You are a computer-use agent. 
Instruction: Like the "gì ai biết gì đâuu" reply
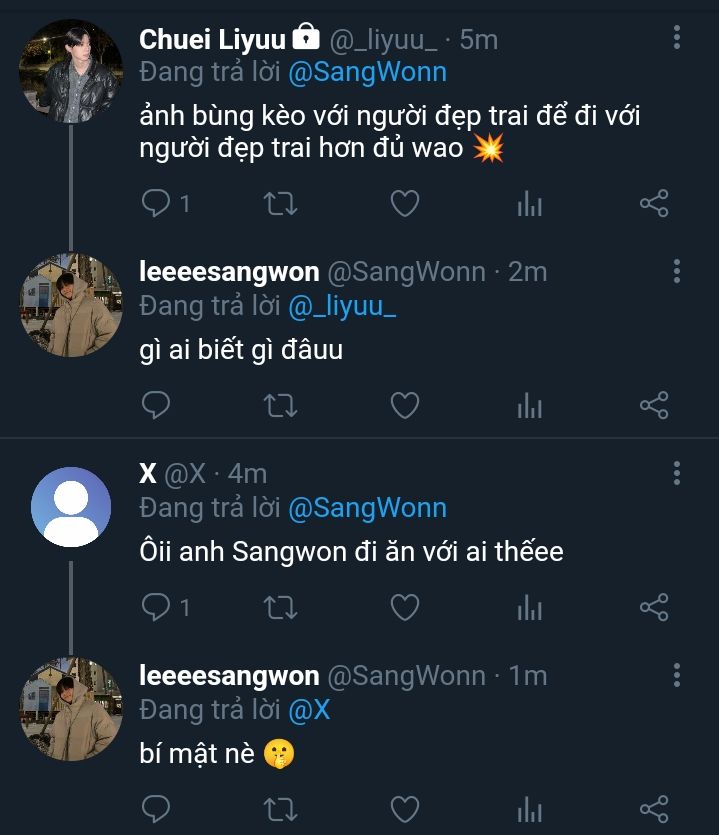coord(404,405)
